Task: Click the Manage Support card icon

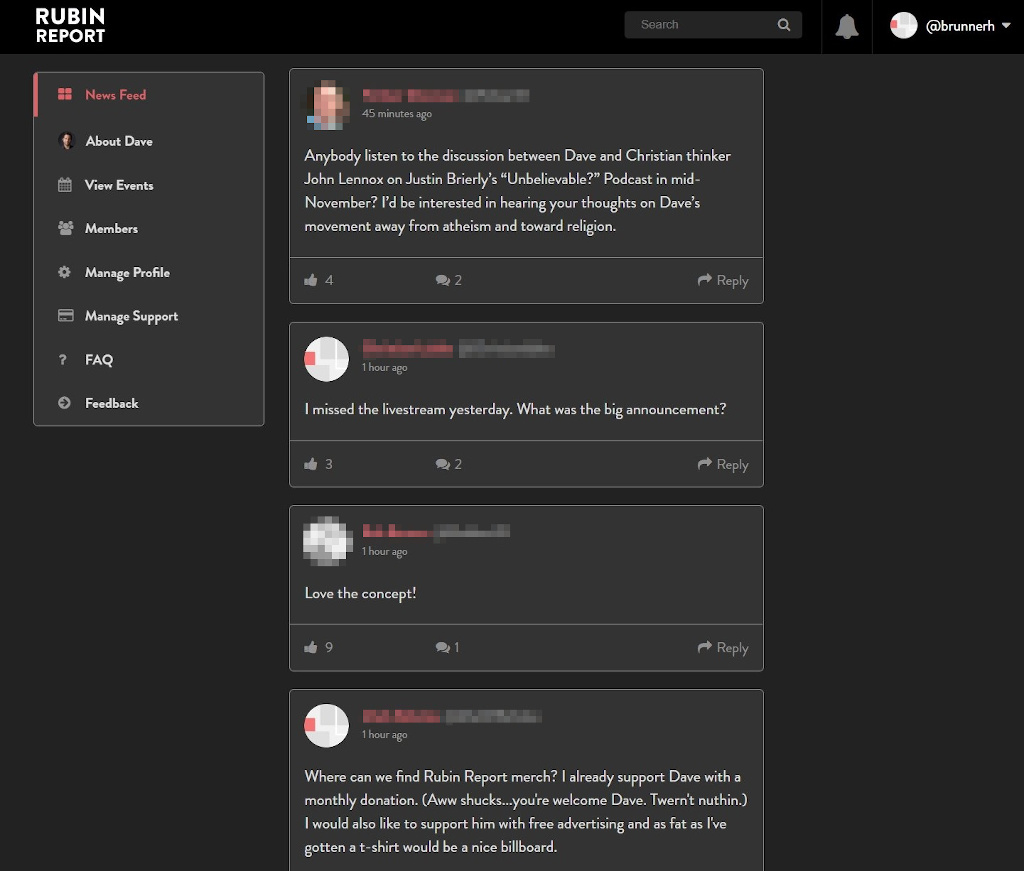Action: click(x=65, y=315)
